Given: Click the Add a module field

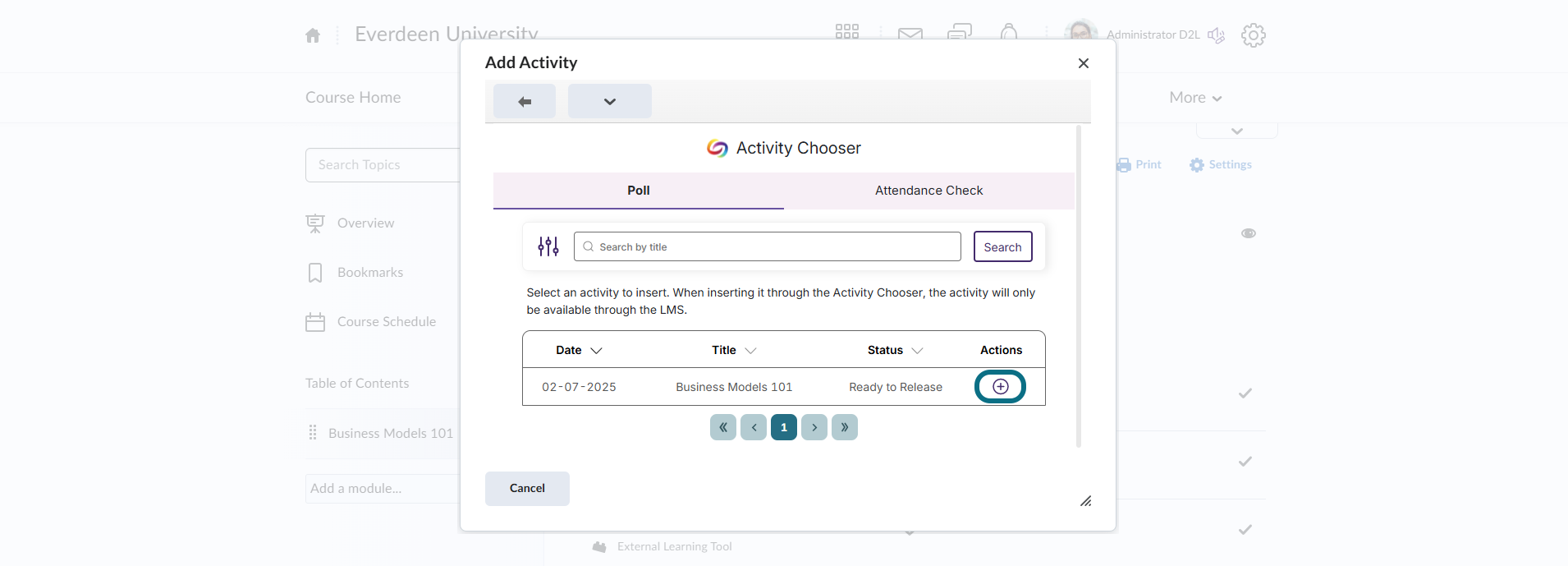Looking at the screenshot, I should click(383, 489).
